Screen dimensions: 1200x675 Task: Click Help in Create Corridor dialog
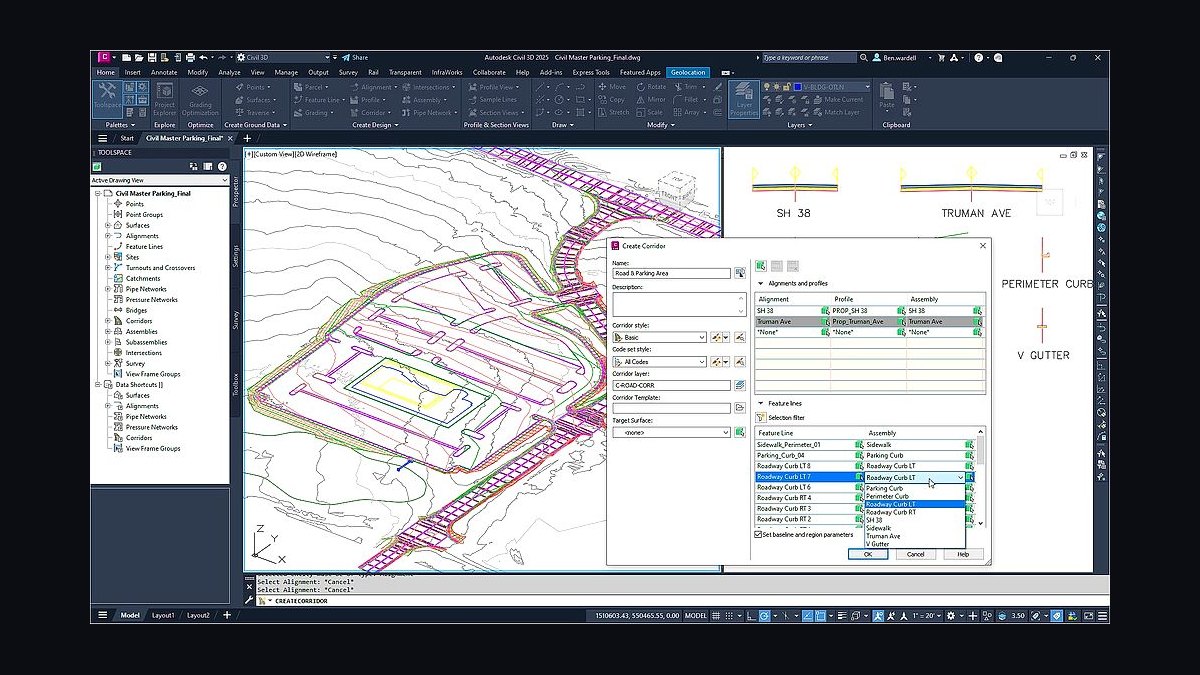click(963, 554)
